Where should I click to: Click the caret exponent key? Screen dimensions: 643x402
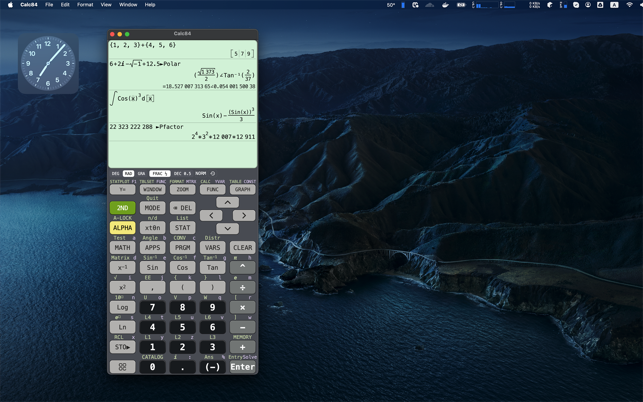coord(242,267)
